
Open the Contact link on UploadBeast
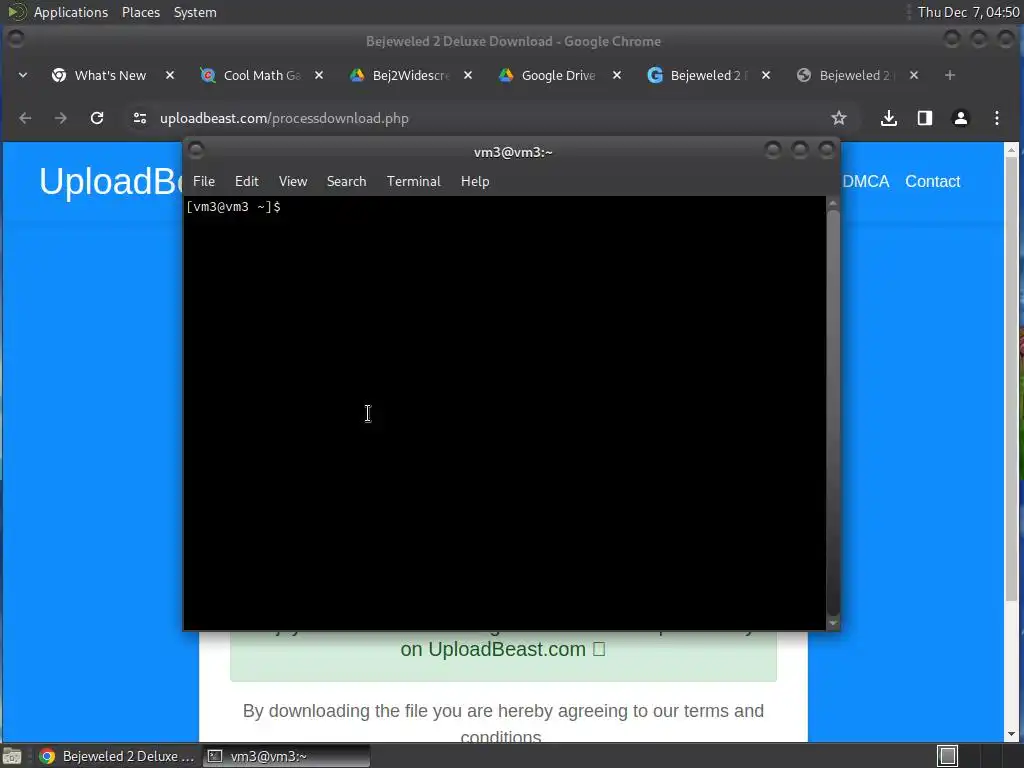(x=933, y=182)
